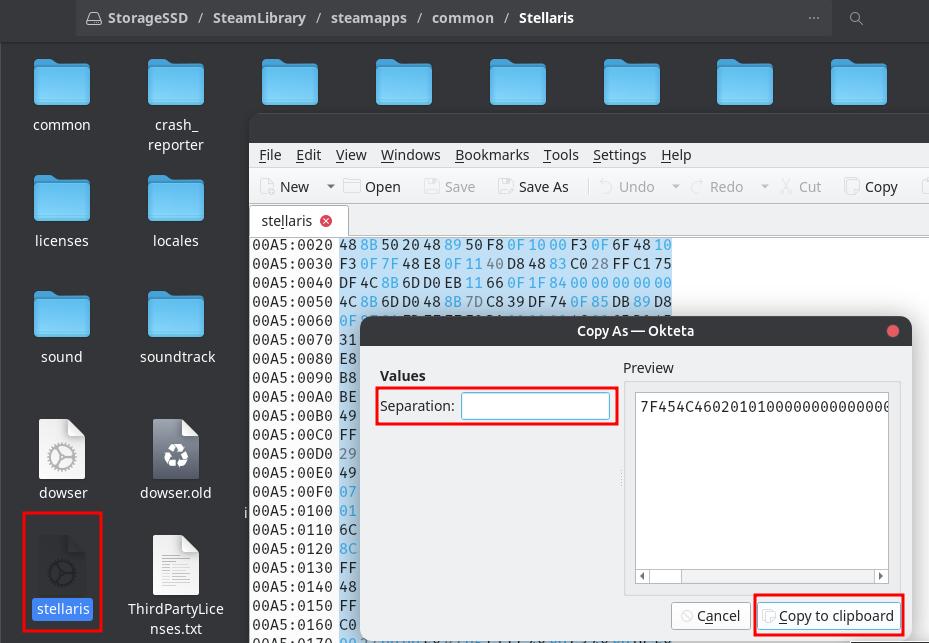Open the Windows menu
Image resolution: width=929 pixels, height=643 pixels.
point(411,155)
